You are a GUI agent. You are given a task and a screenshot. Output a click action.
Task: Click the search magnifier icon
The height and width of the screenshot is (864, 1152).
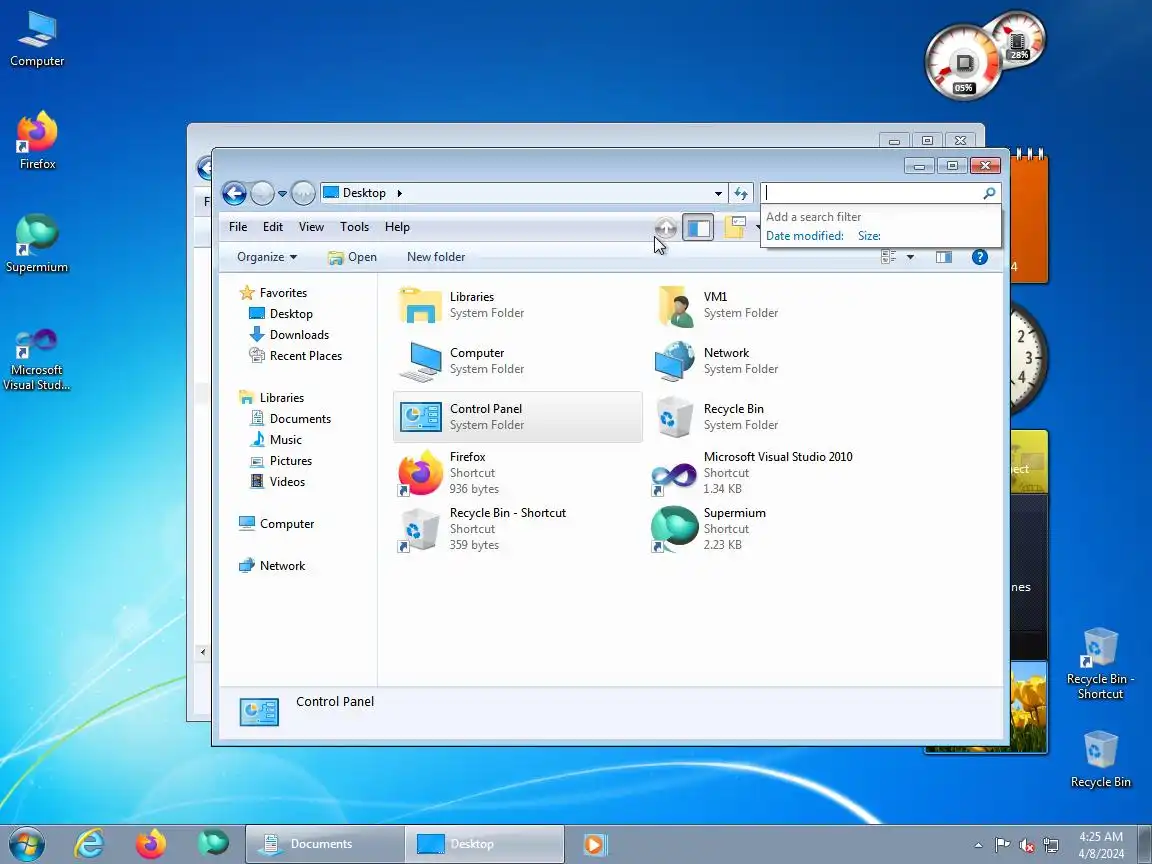coord(989,192)
